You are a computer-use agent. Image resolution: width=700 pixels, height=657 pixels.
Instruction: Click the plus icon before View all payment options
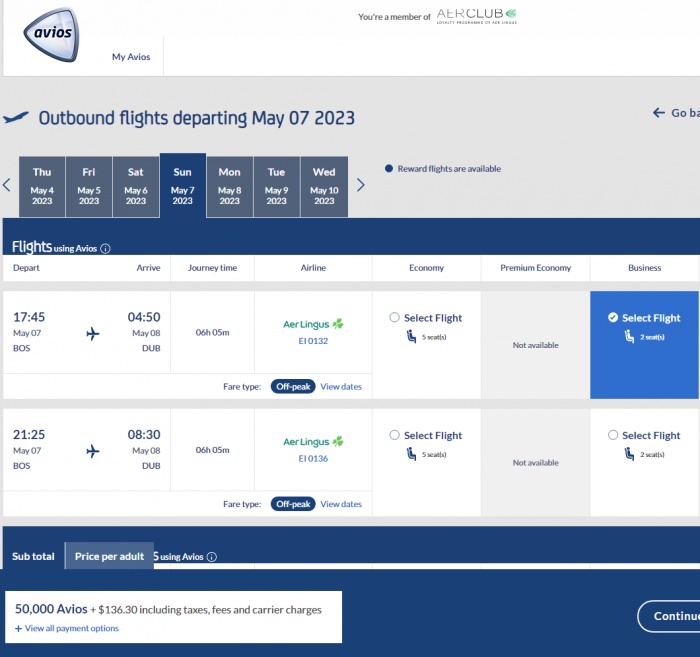(x=18, y=628)
